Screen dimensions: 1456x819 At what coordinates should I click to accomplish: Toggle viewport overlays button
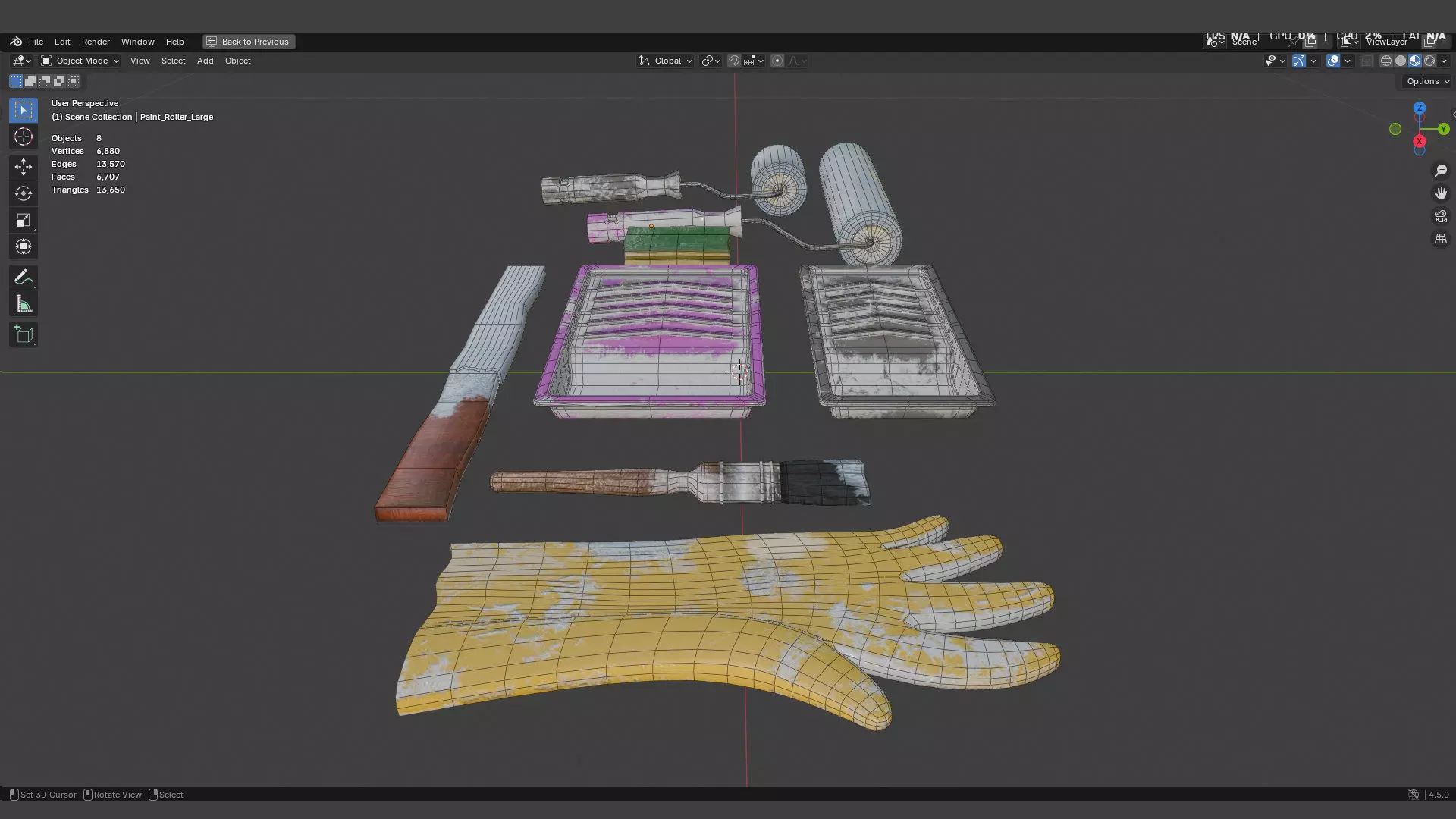tap(1332, 61)
